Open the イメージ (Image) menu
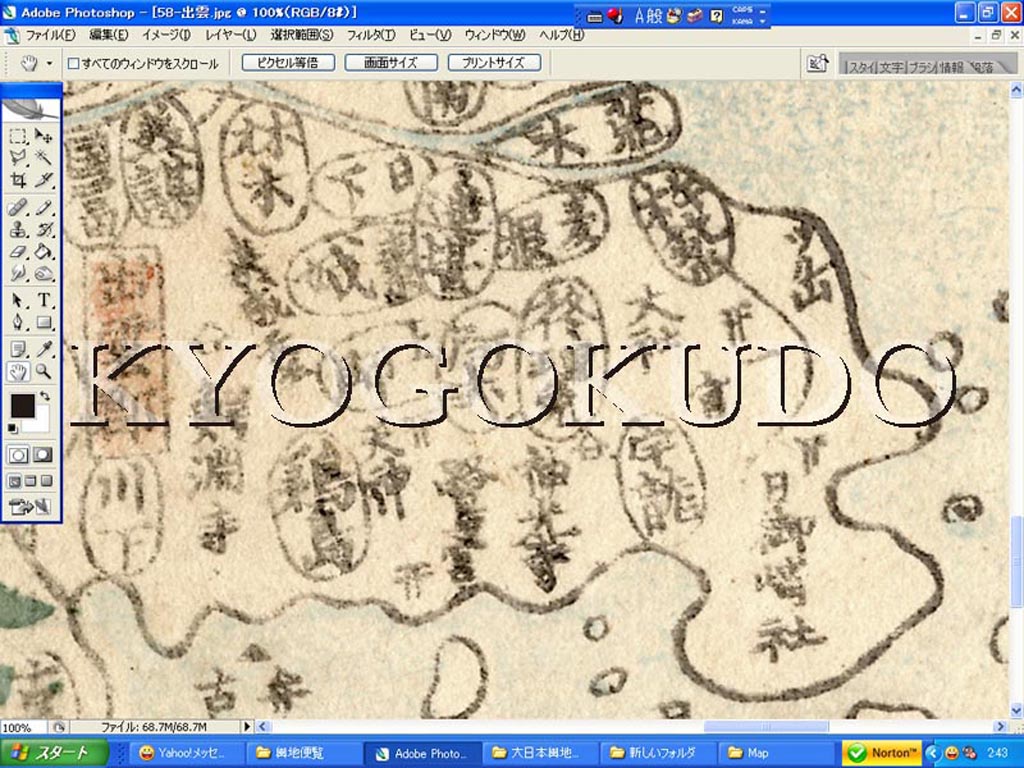Viewport: 1024px width, 768px height. 167,35
